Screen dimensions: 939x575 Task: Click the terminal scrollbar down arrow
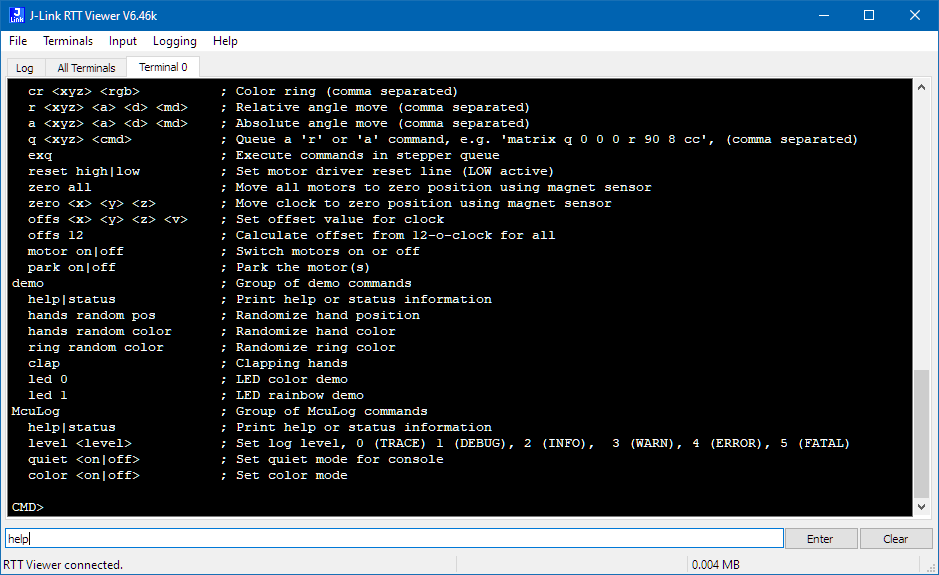click(x=922, y=508)
